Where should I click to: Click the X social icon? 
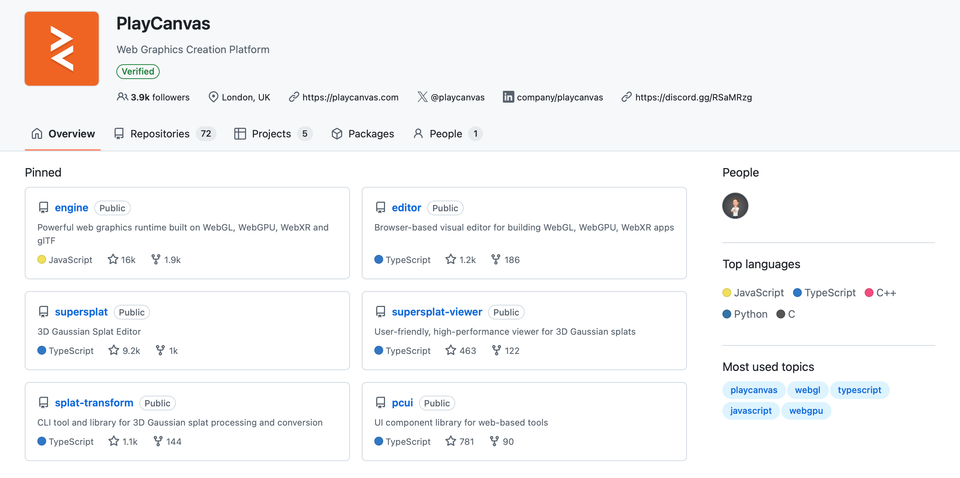[x=422, y=97]
